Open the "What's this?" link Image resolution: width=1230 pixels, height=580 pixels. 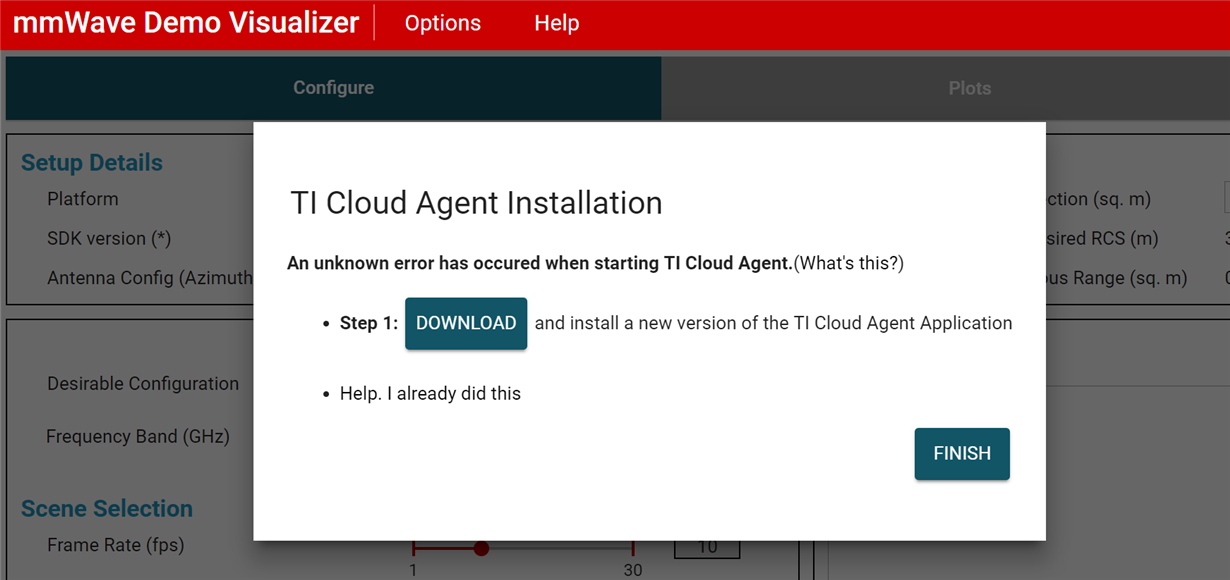[849, 263]
